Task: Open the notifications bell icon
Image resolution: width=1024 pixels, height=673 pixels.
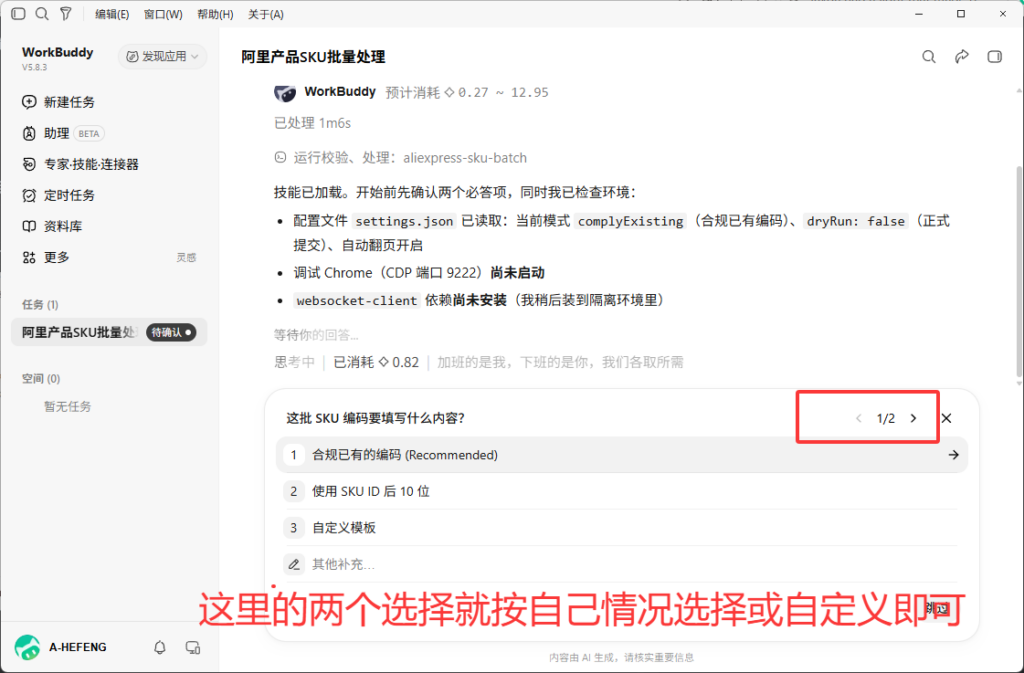Action: click(160, 647)
